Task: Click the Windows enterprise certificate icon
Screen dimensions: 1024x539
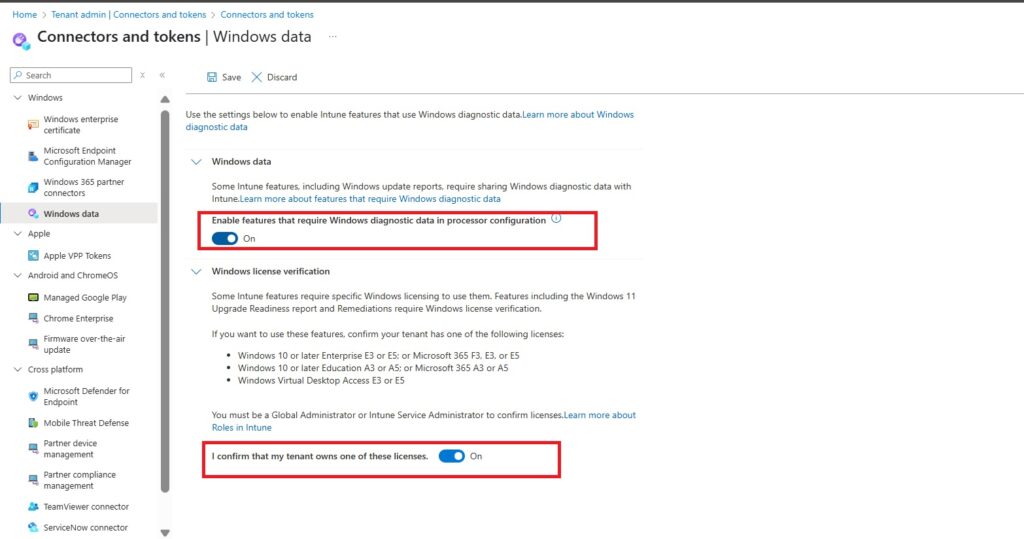Action: coord(33,125)
